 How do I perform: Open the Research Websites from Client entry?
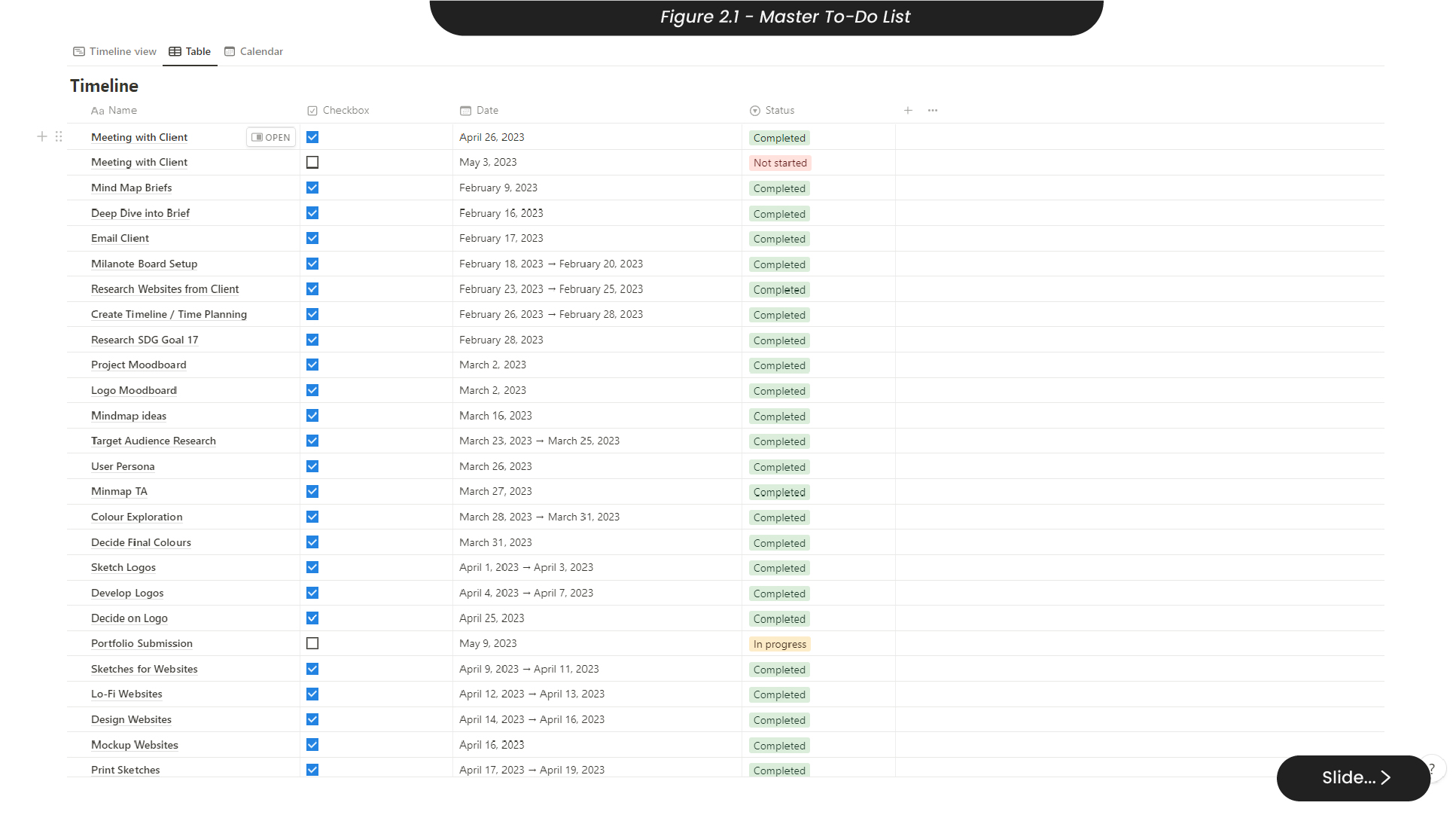[x=165, y=289]
